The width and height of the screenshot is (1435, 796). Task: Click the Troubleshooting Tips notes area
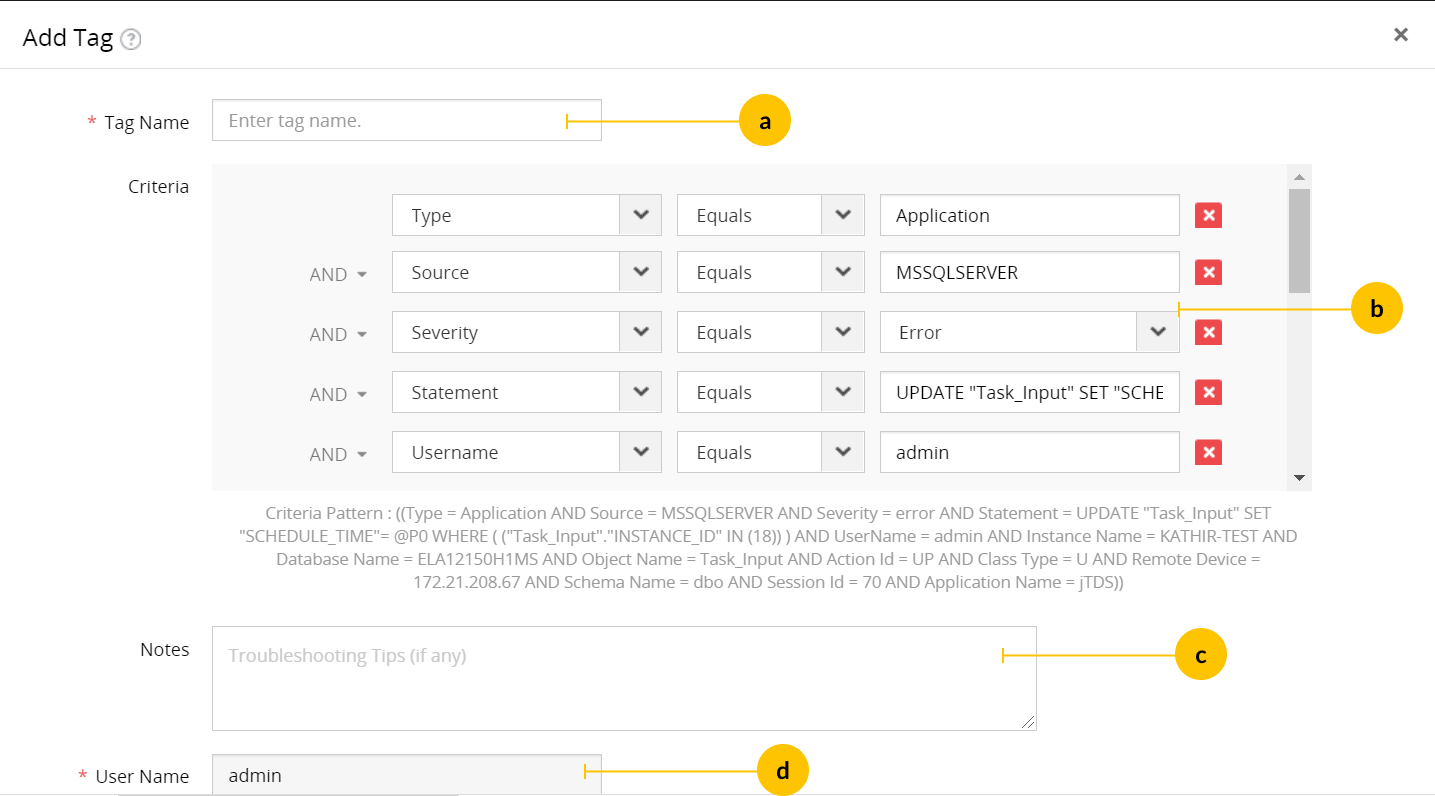pos(620,676)
